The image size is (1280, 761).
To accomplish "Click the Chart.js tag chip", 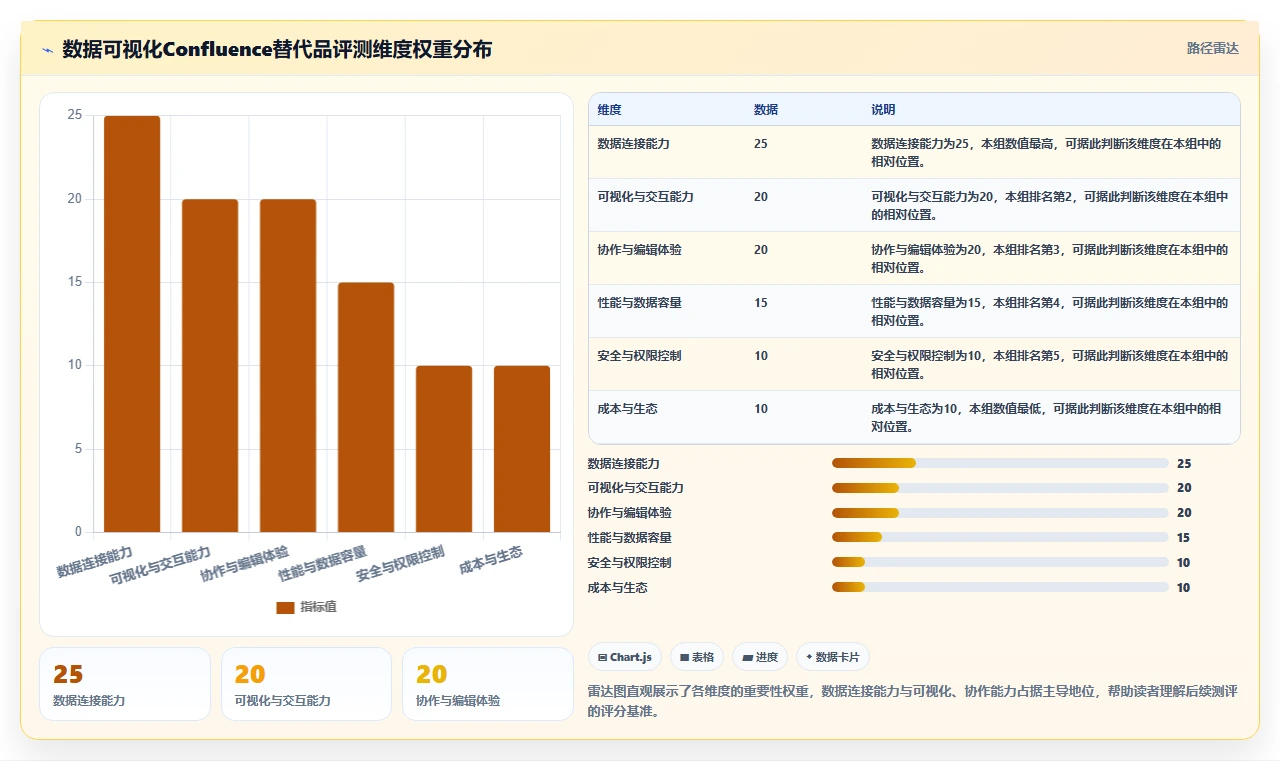I will coord(625,657).
